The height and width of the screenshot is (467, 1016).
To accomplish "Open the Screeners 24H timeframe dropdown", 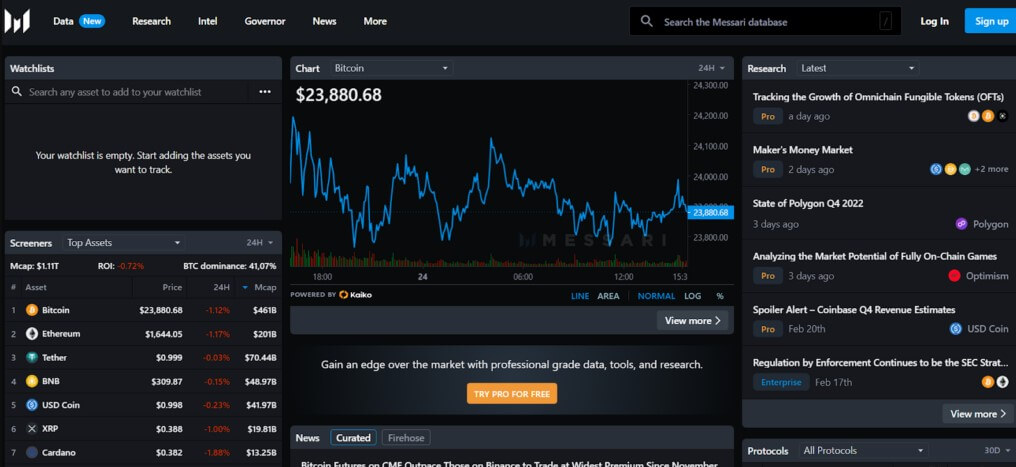I will tap(260, 243).
